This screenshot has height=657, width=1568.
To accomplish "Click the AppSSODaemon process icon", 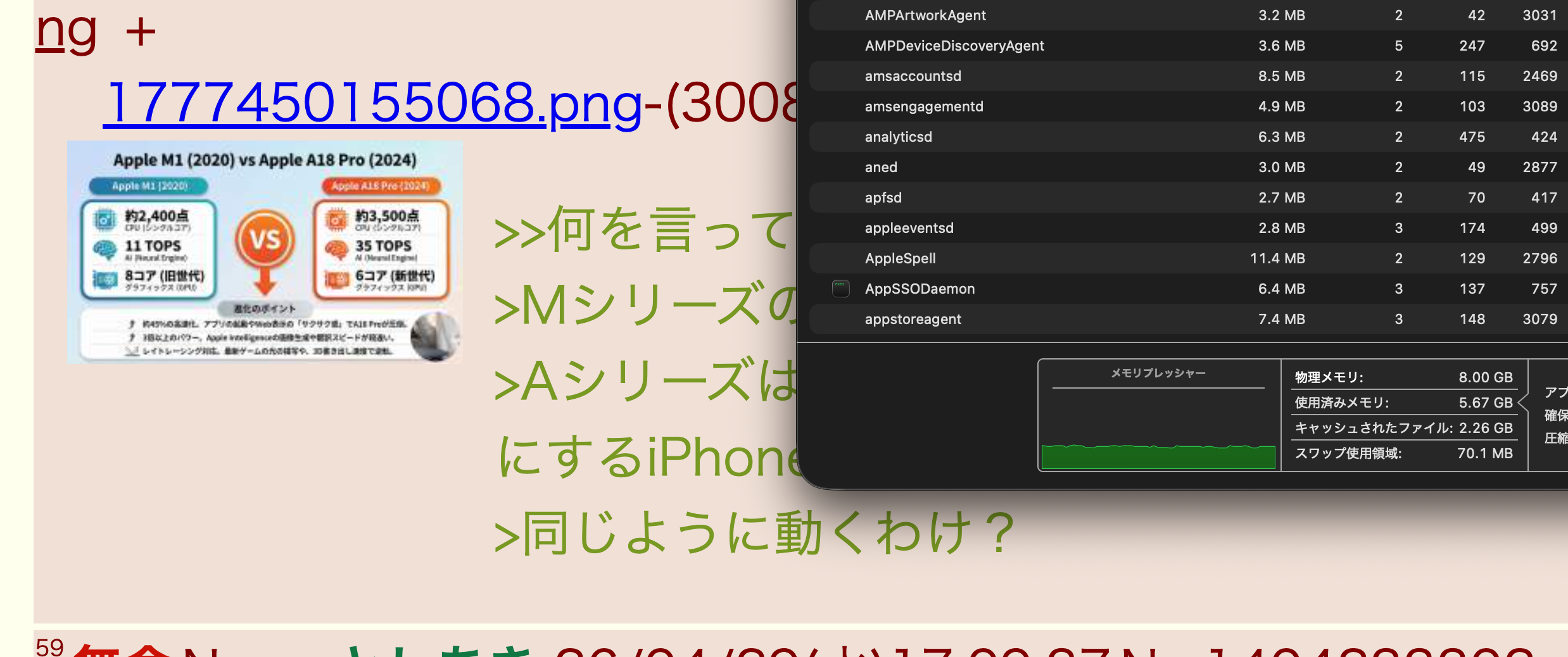I will [840, 289].
